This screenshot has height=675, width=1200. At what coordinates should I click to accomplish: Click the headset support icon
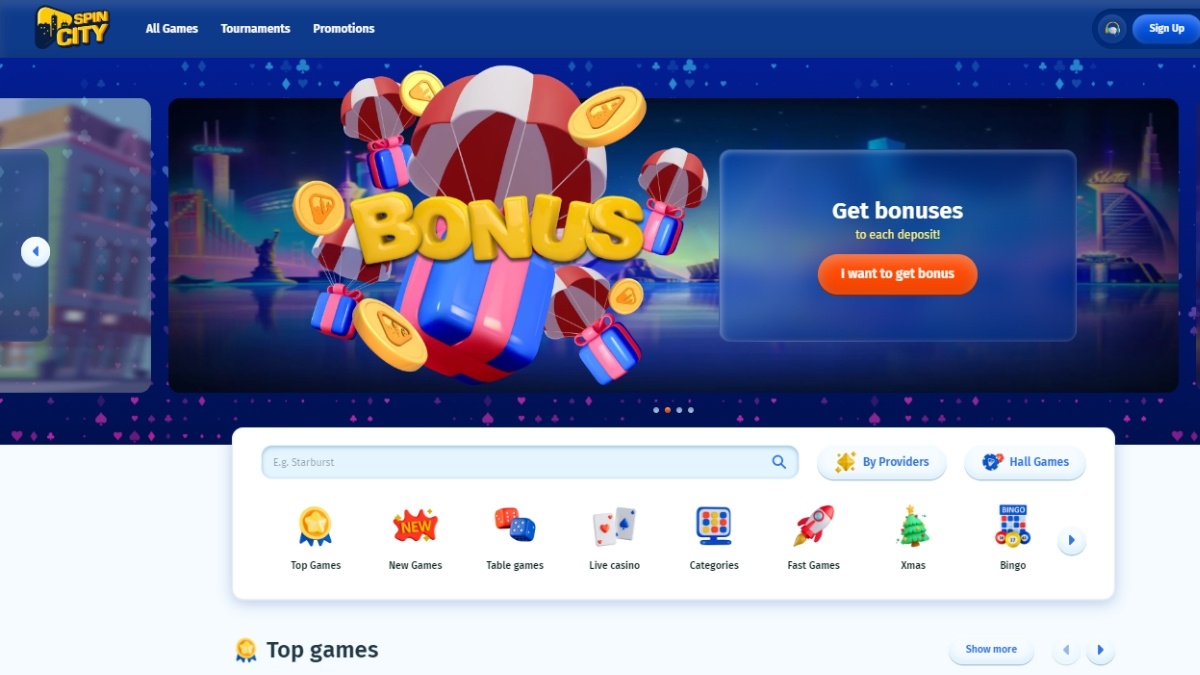[x=1112, y=29]
